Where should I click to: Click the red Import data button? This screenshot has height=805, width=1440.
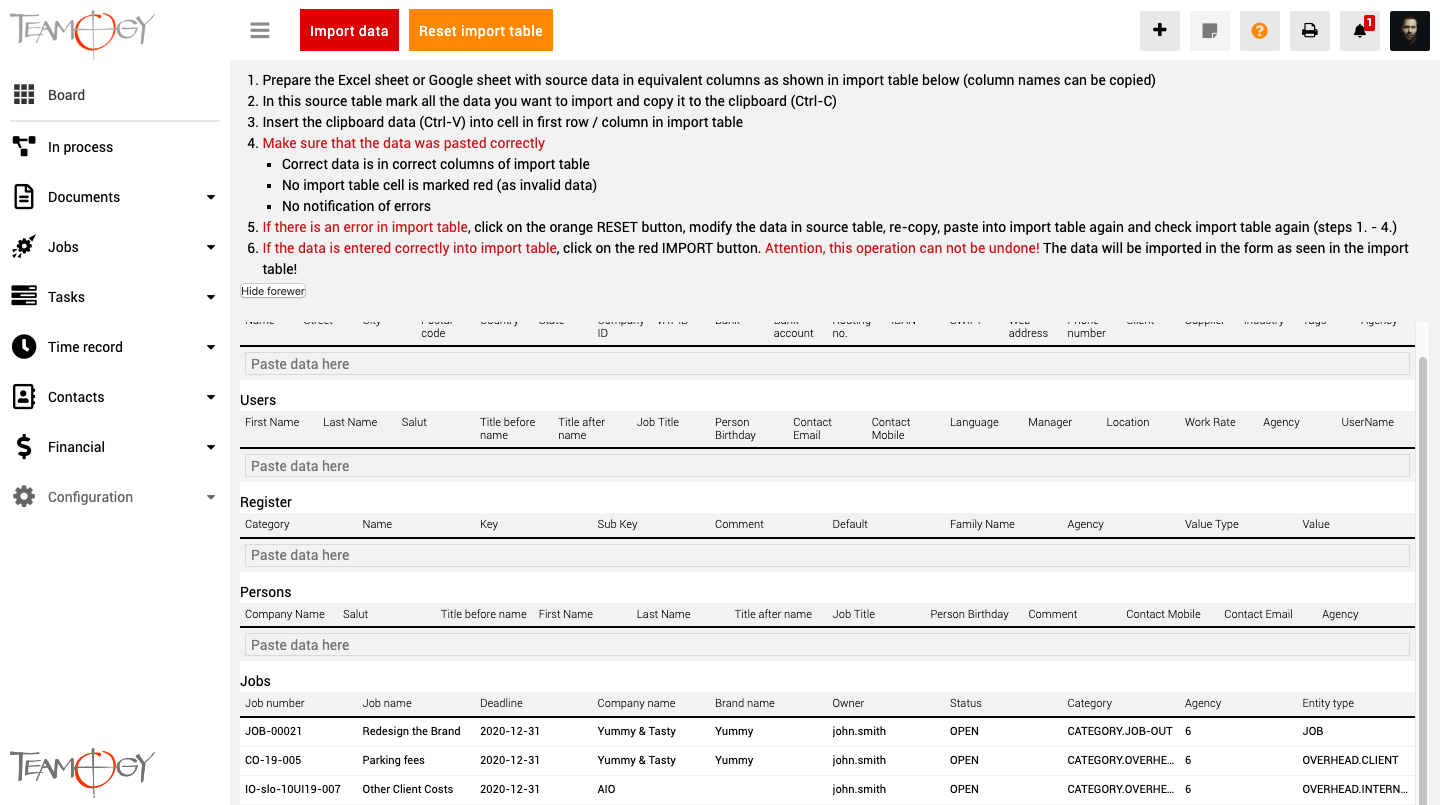pos(349,30)
